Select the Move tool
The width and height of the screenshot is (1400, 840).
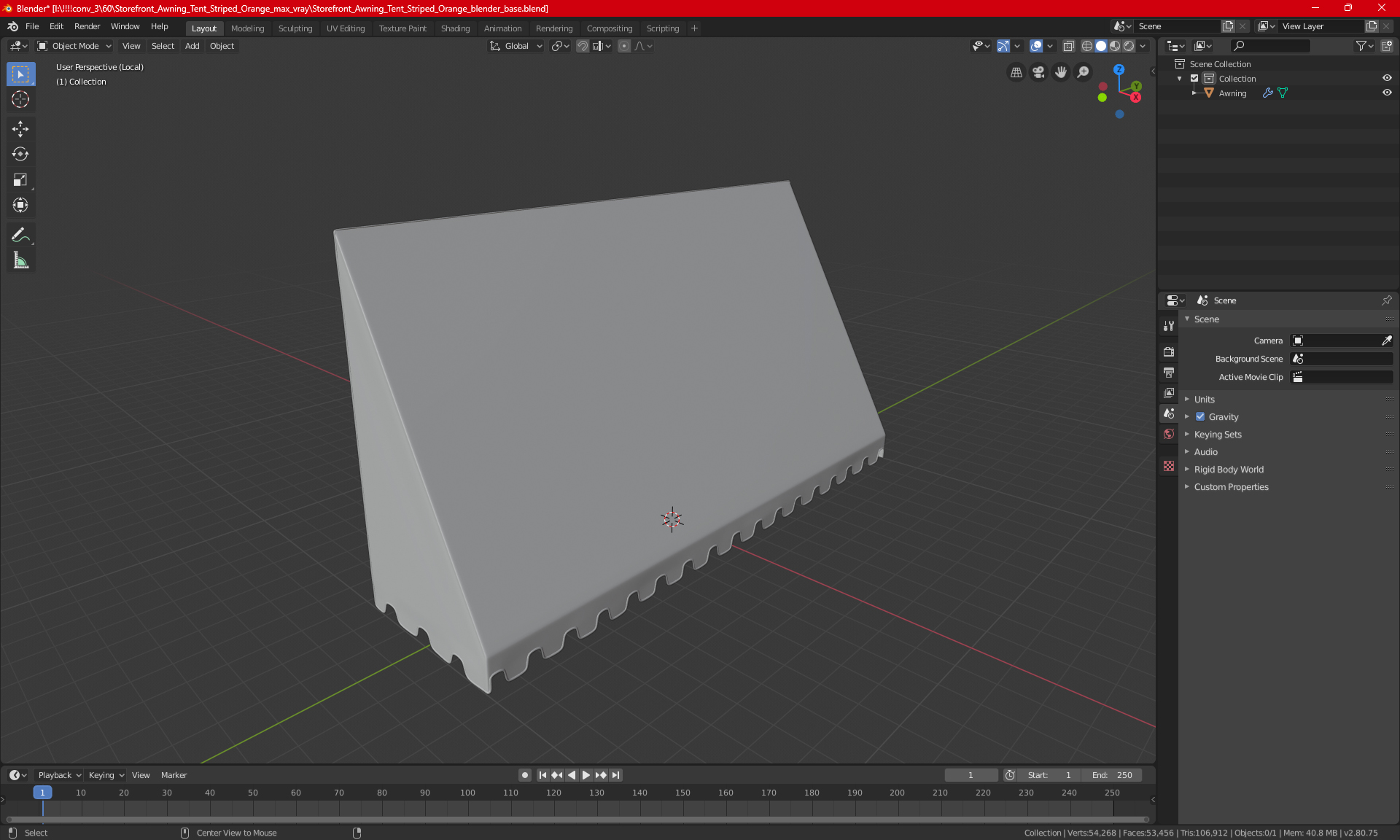(20, 129)
